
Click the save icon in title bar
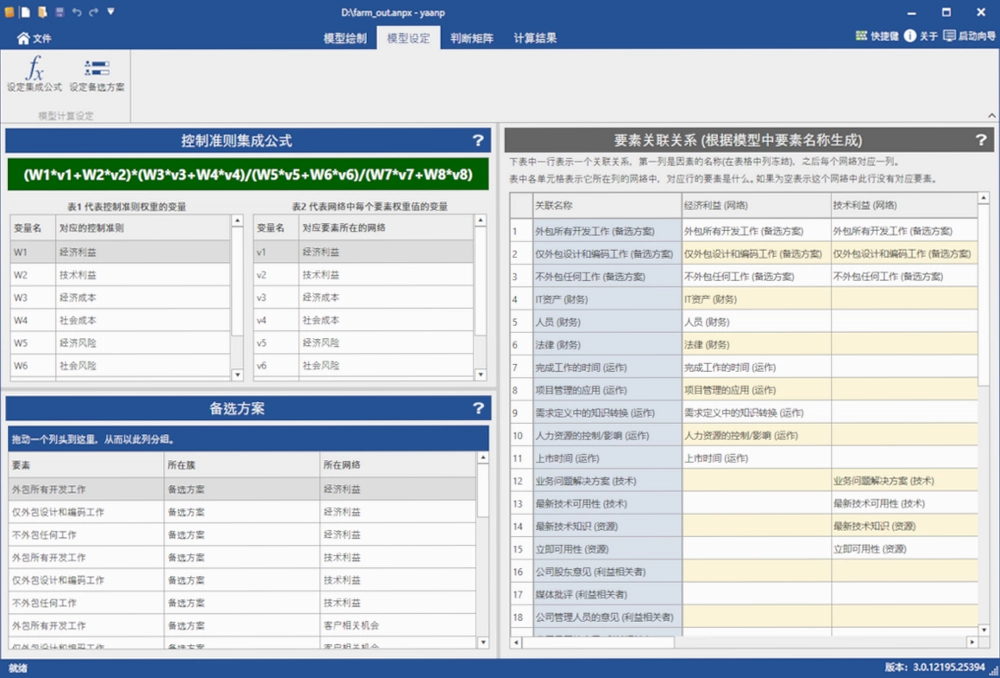[59, 12]
